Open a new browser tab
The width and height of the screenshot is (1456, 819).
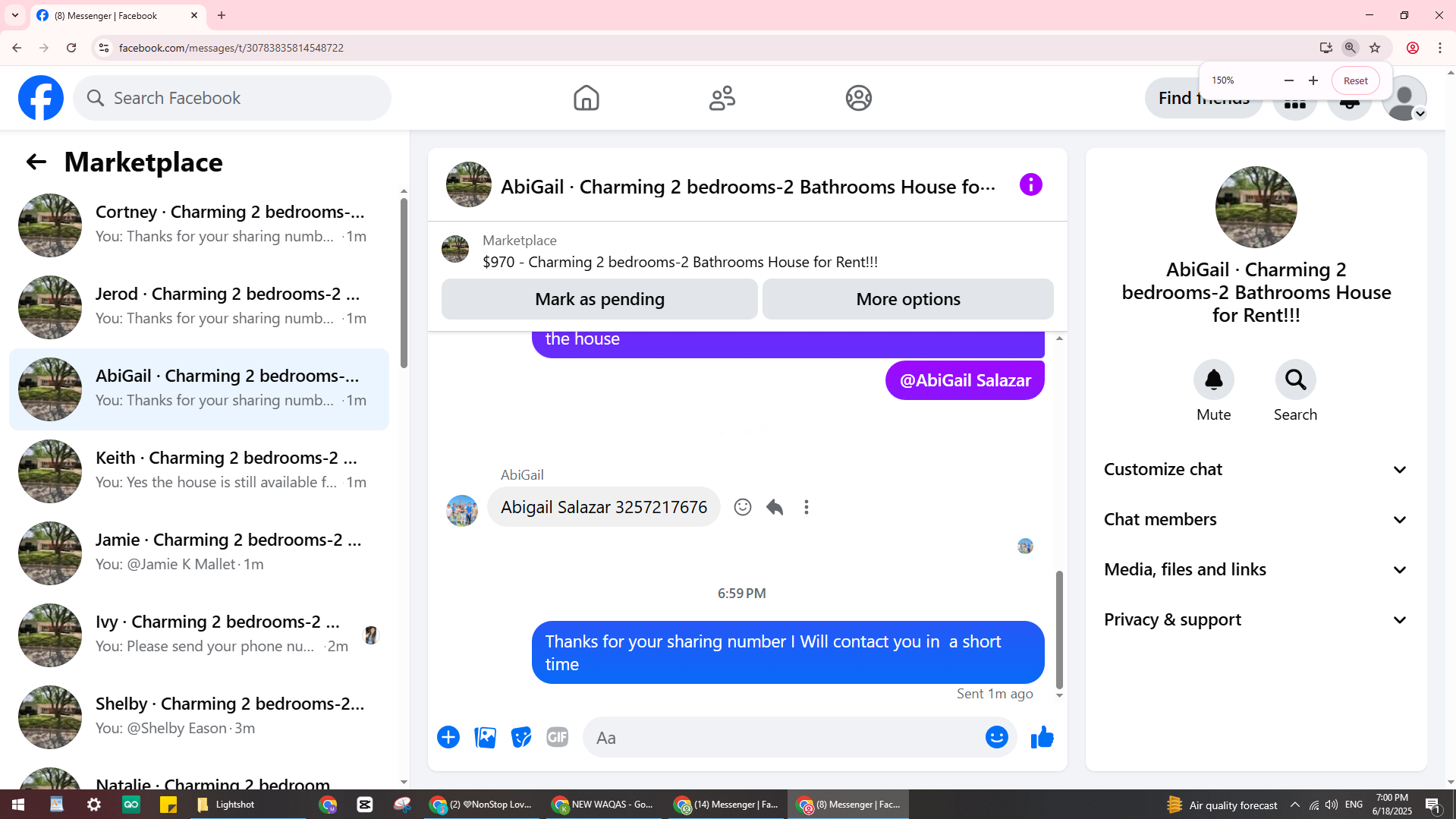(222, 15)
